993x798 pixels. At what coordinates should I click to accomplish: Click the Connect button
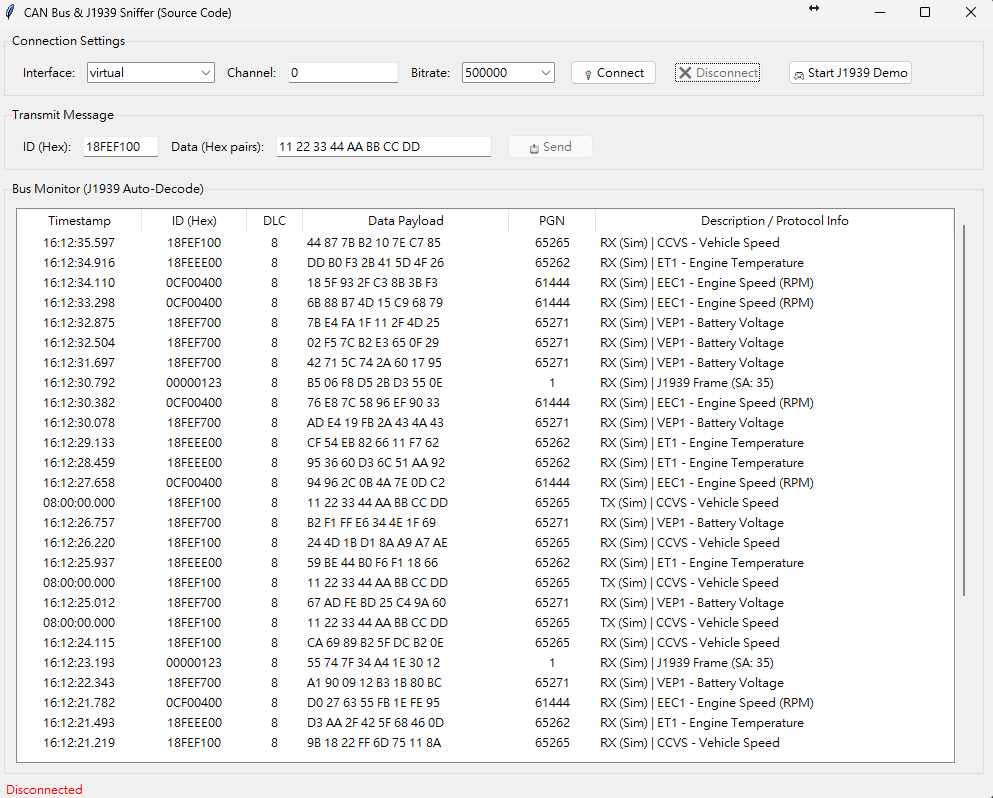613,73
